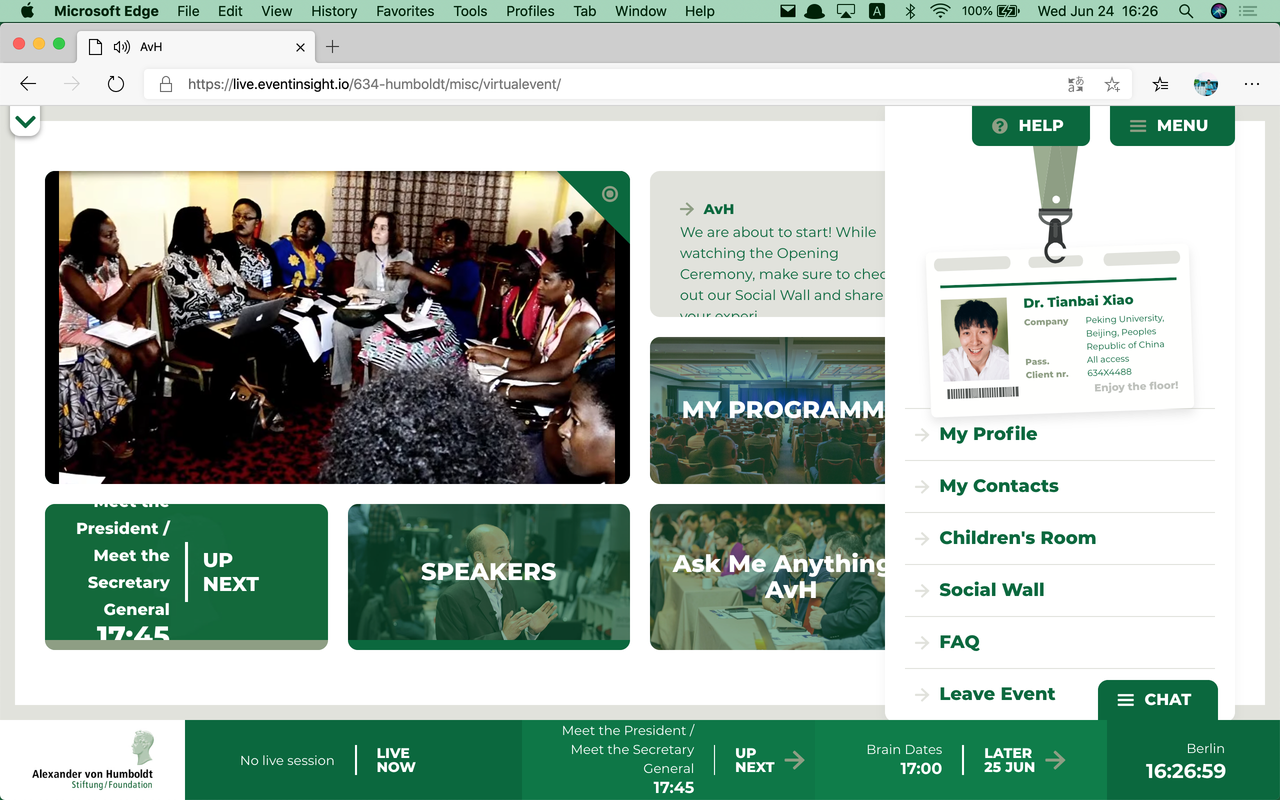Click the UP NEXT arrow in bottom bar
Image resolution: width=1280 pixels, height=800 pixels.
coord(795,760)
